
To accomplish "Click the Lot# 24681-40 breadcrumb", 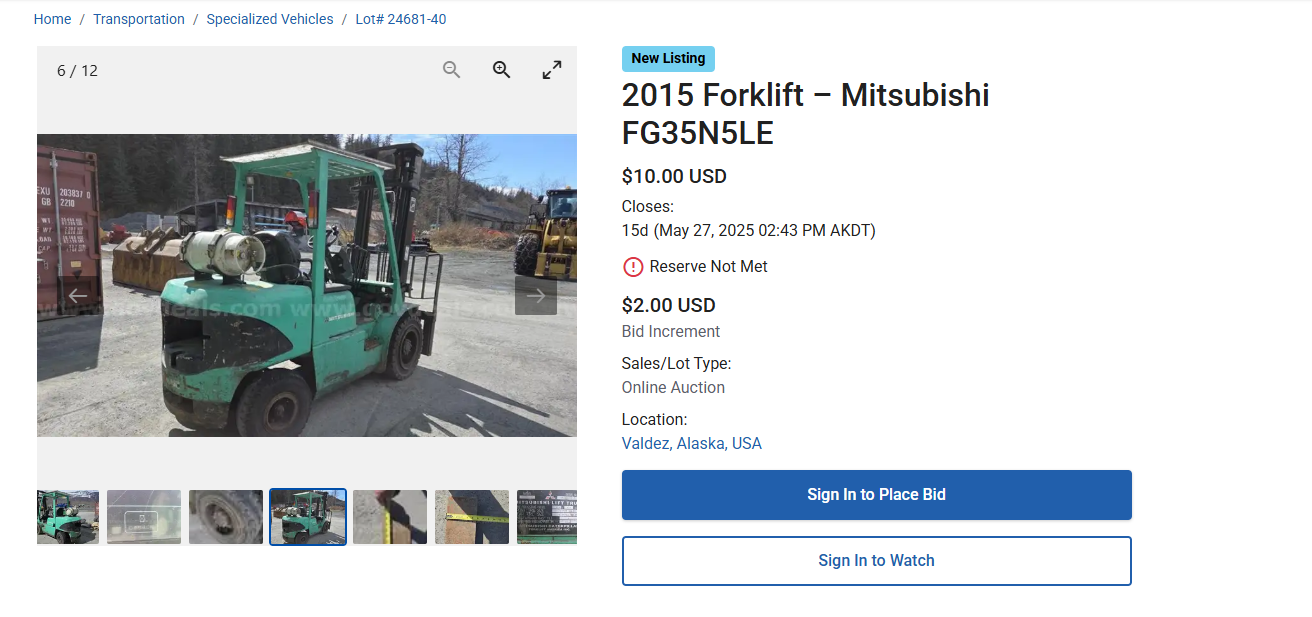I will click(401, 19).
